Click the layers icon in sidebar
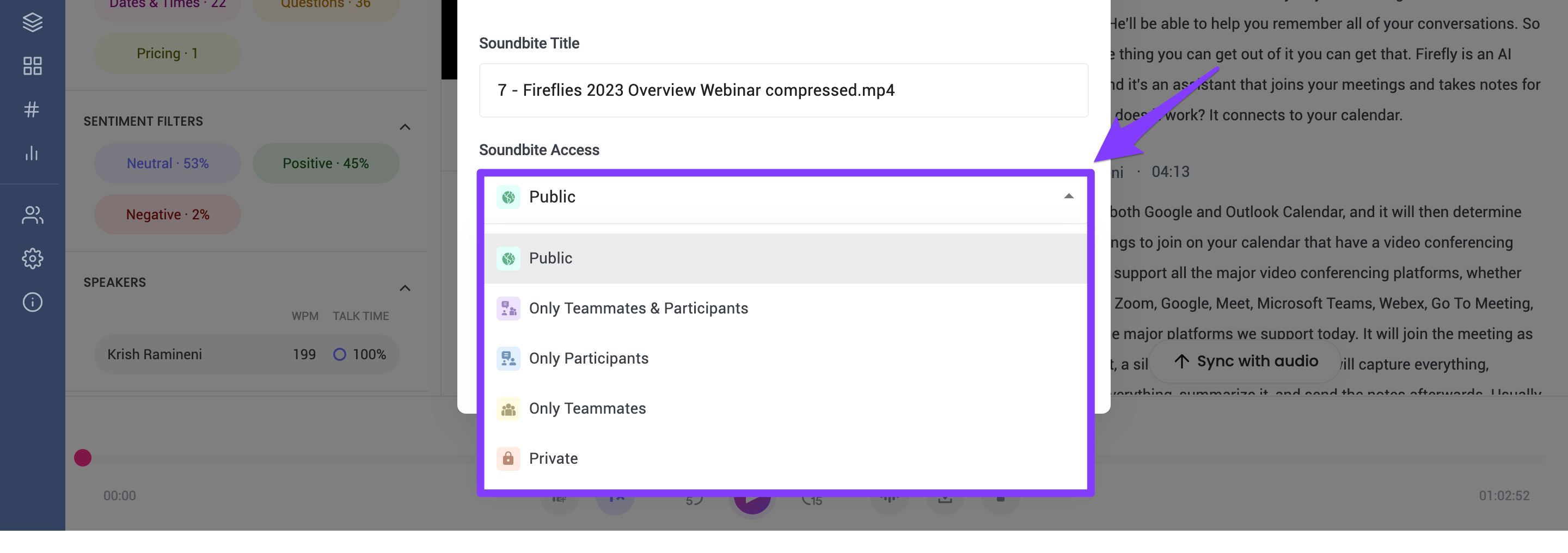 pos(32,22)
